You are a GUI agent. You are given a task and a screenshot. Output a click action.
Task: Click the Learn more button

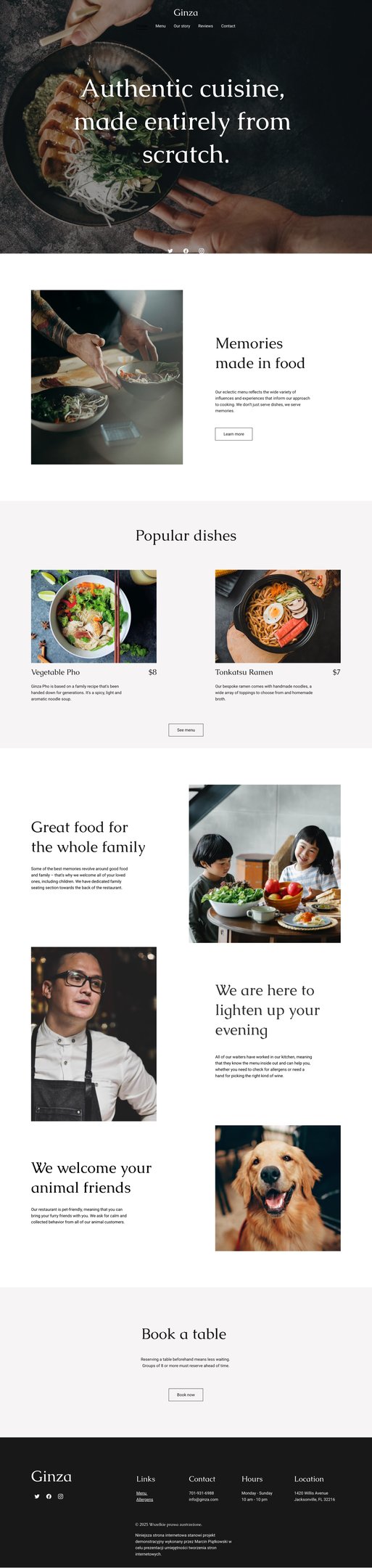tap(233, 434)
